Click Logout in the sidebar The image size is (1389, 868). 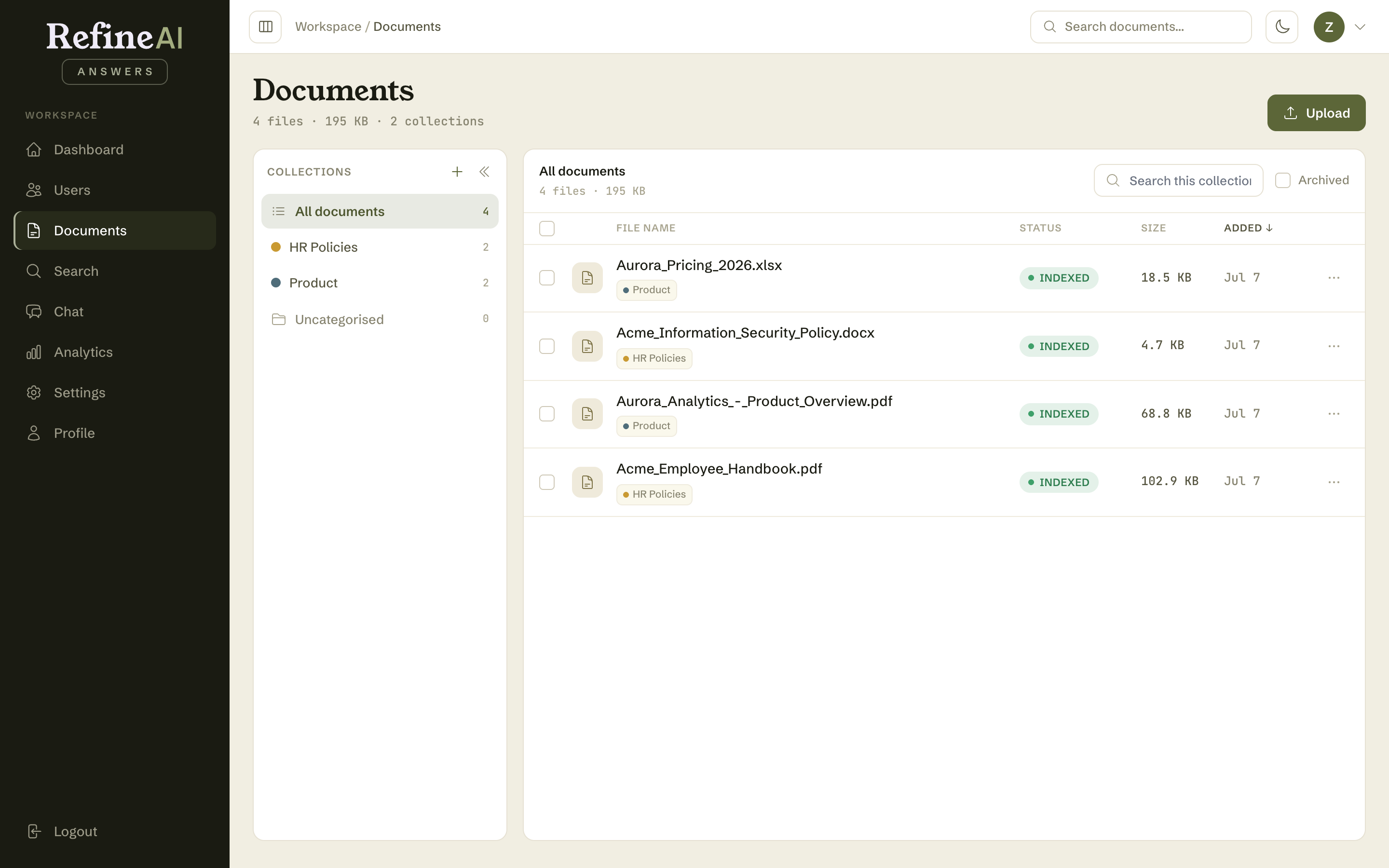click(x=115, y=831)
